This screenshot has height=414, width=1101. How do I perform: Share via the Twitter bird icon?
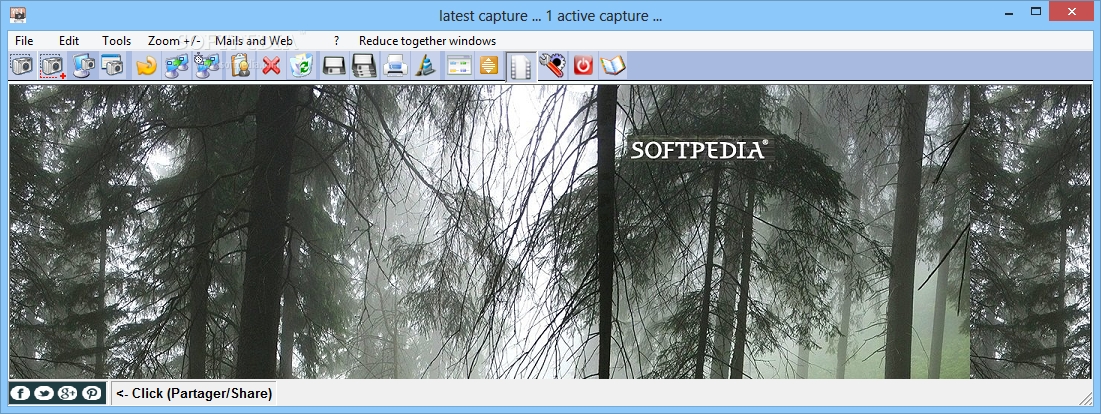(x=44, y=393)
